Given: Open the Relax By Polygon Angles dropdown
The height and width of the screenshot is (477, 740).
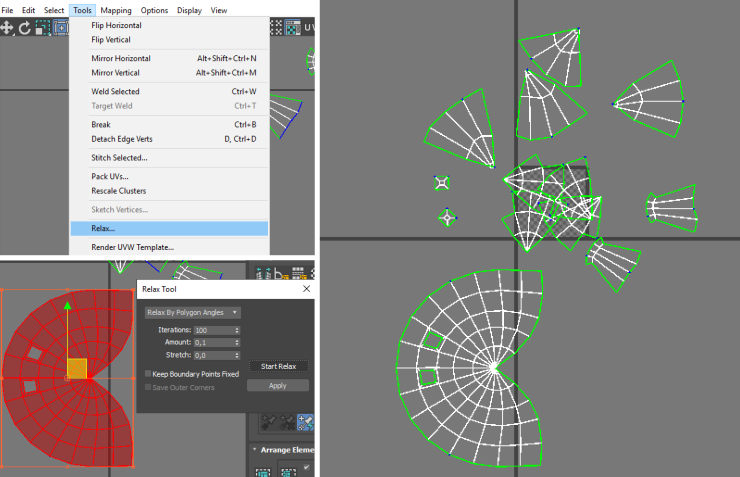Looking at the screenshot, I should [193, 312].
